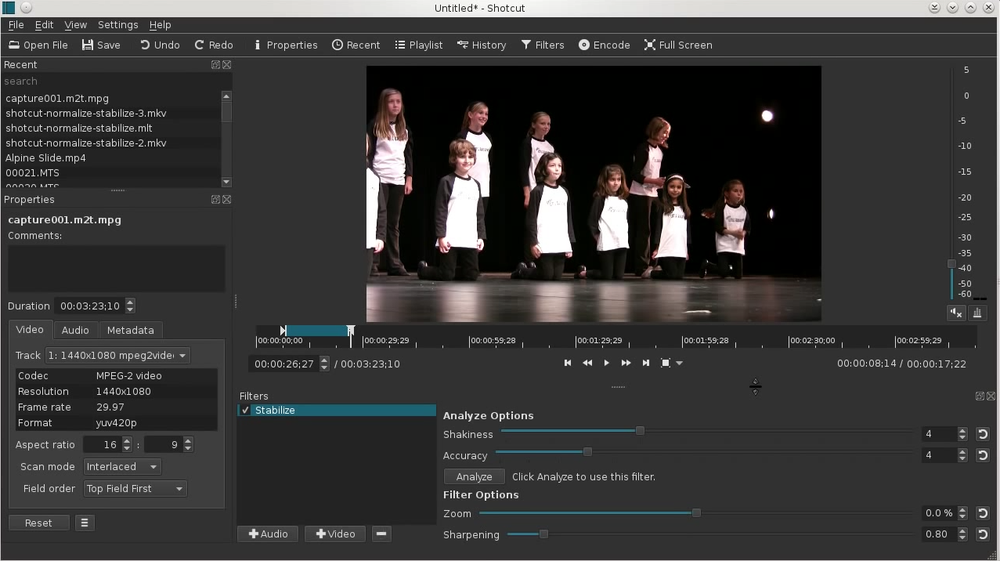Redo the last undone action
Image resolution: width=1000 pixels, height=561 pixels.
pos(214,45)
